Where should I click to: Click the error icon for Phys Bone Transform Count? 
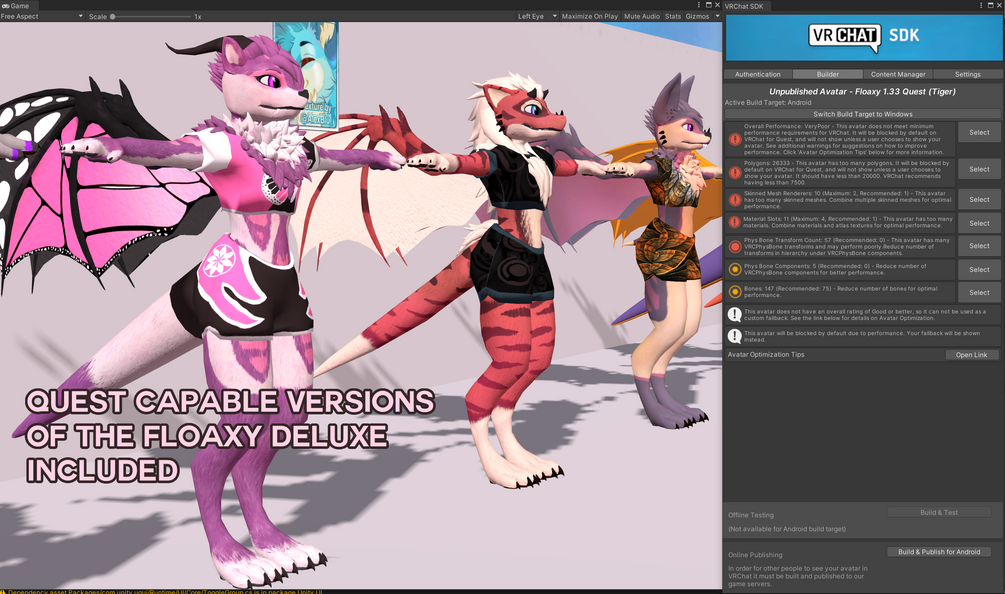[735, 246]
